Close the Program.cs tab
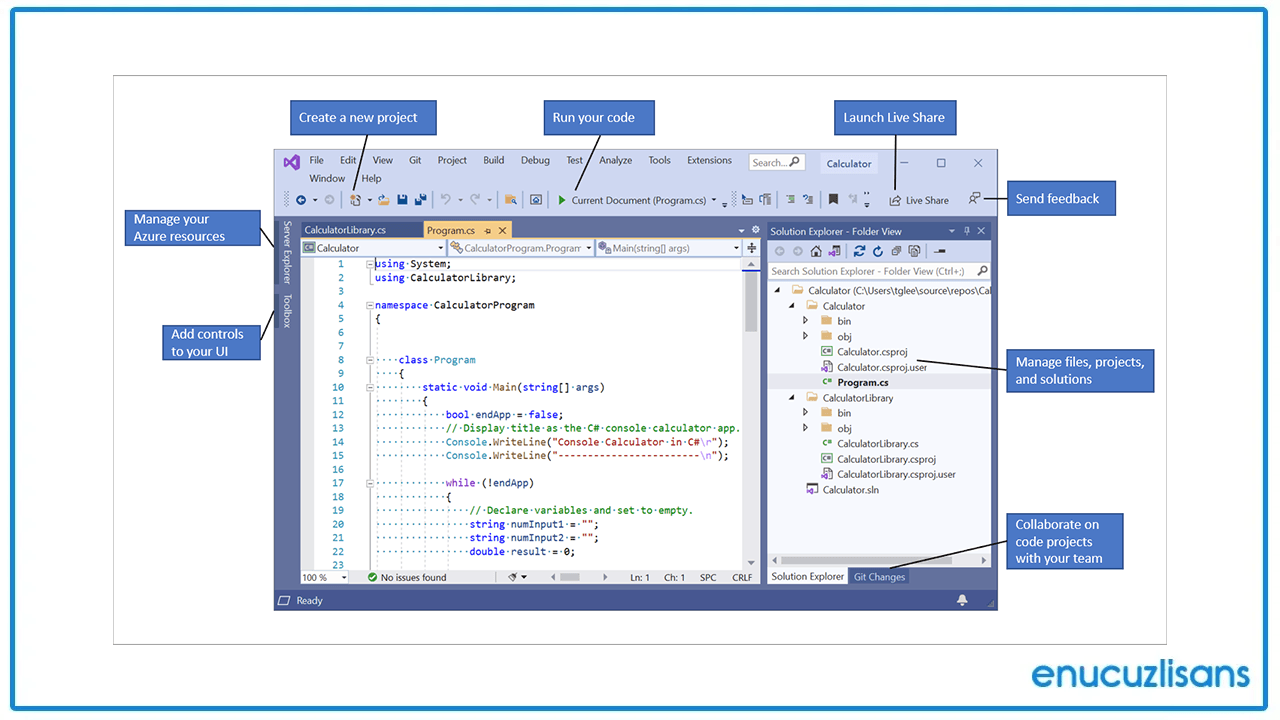The width and height of the screenshot is (1280, 720). [502, 230]
